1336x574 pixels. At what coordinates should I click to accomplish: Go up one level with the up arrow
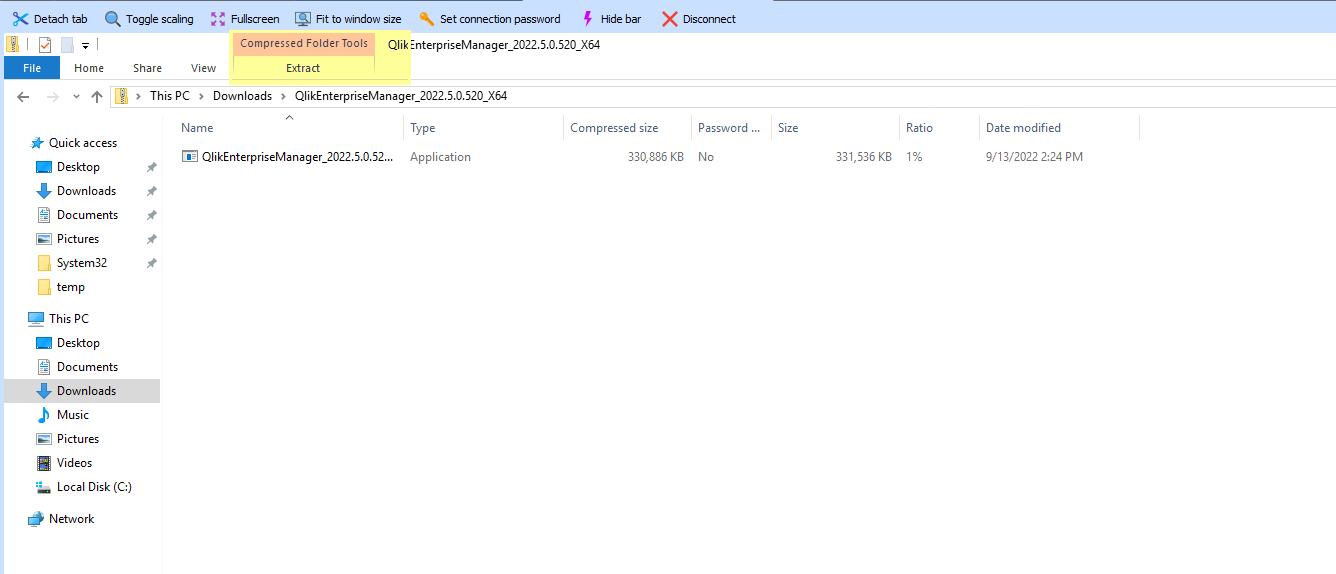(97, 96)
